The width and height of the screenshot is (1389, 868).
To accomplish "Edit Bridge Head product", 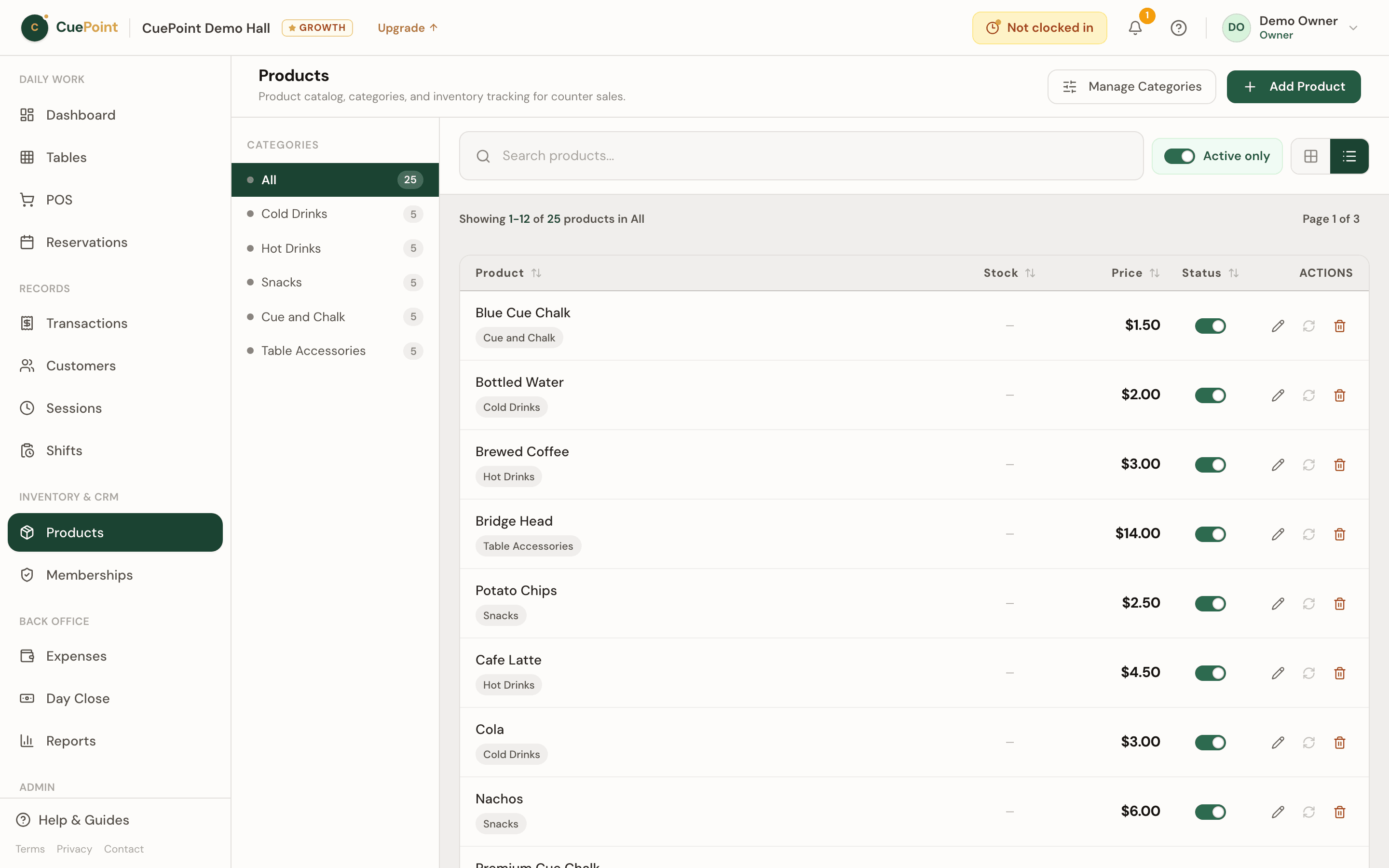I will [x=1278, y=534].
